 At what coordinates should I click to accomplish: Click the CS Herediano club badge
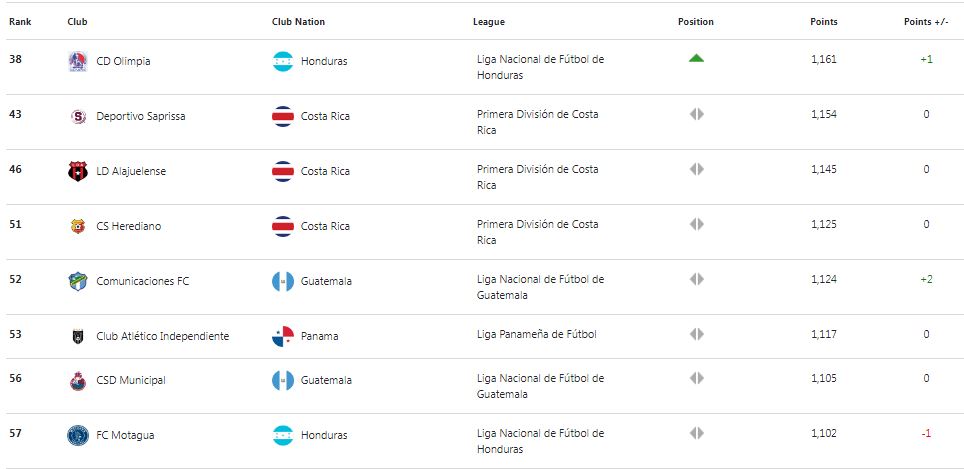click(x=77, y=226)
